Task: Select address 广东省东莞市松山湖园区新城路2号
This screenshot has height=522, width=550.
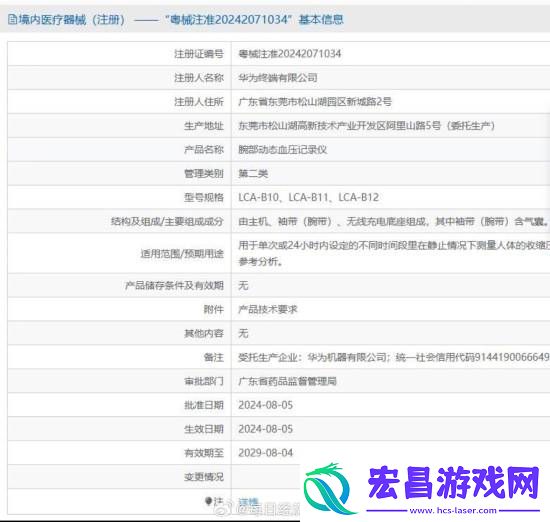Action: click(315, 102)
